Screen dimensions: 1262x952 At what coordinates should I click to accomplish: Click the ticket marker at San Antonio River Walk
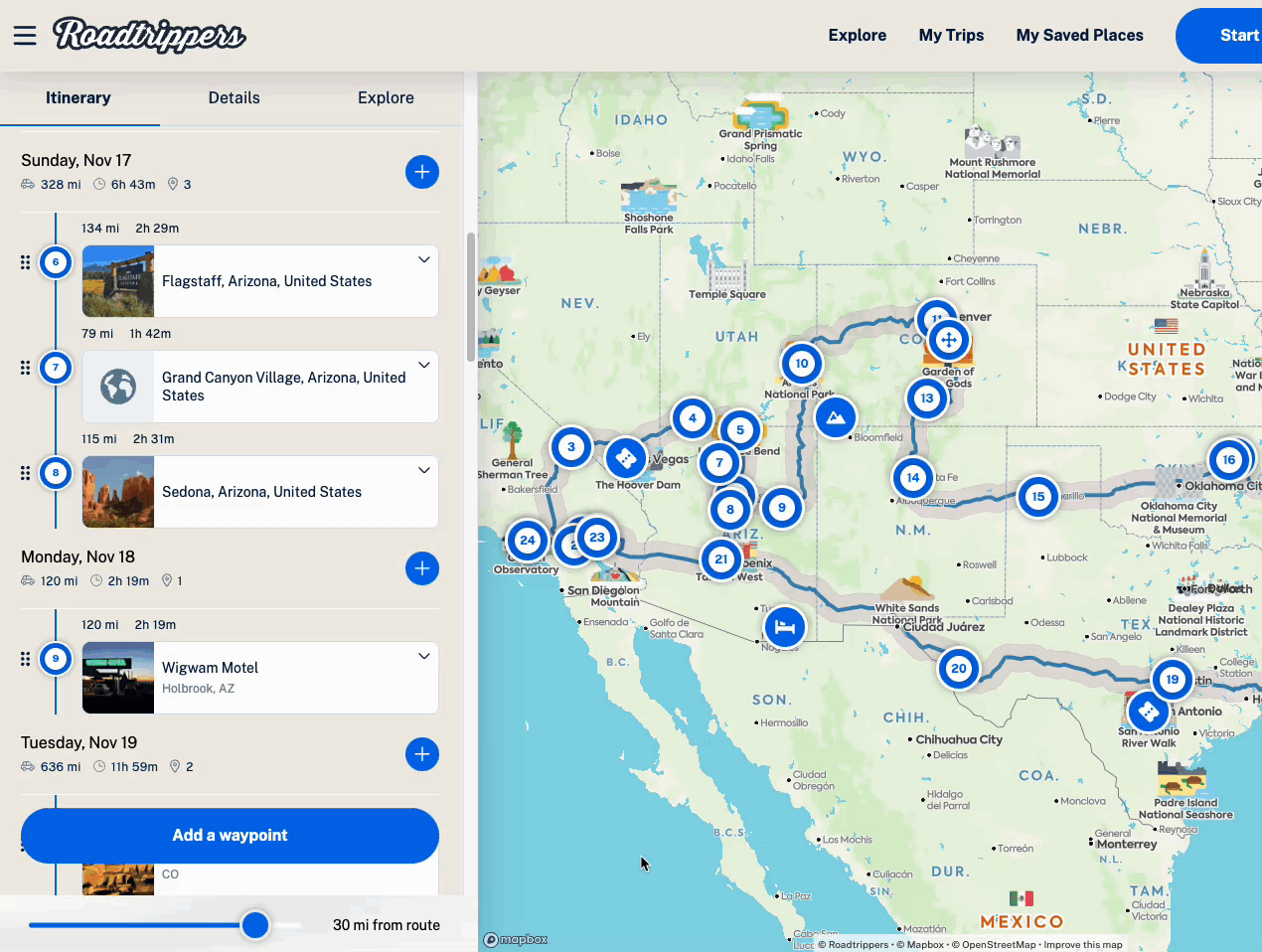1149,712
